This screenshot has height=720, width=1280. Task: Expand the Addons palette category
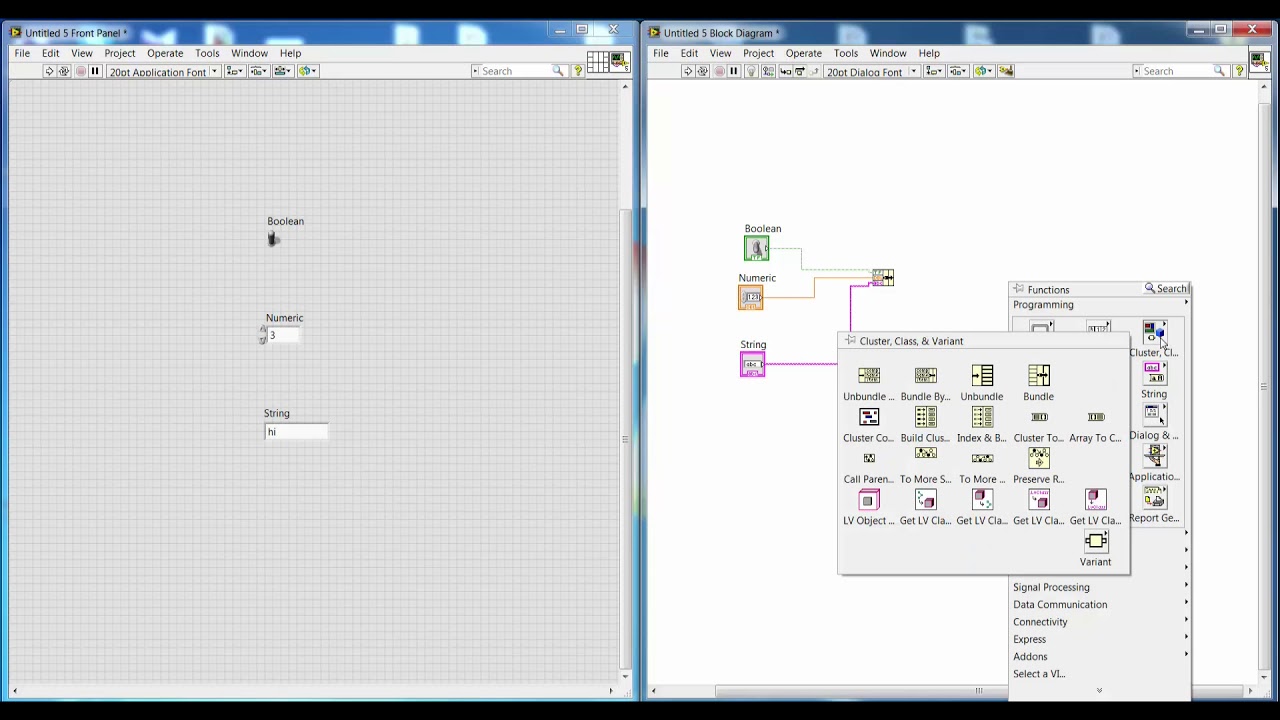coord(1100,657)
